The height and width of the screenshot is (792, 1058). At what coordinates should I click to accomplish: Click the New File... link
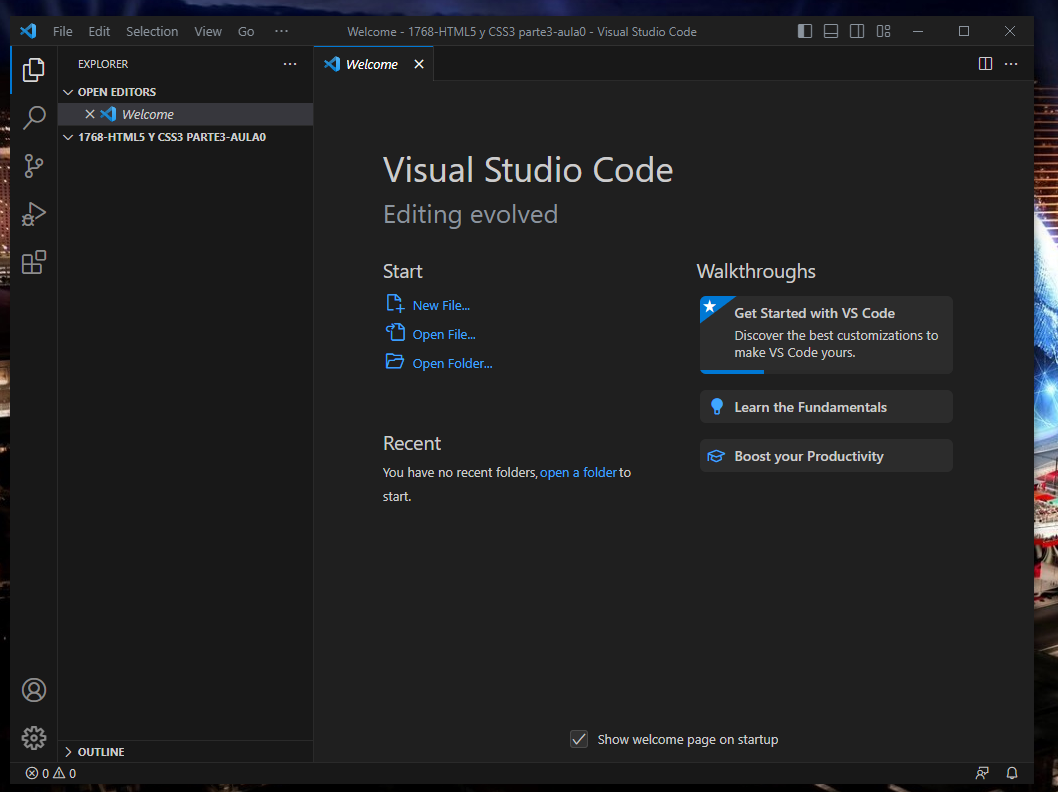point(441,306)
